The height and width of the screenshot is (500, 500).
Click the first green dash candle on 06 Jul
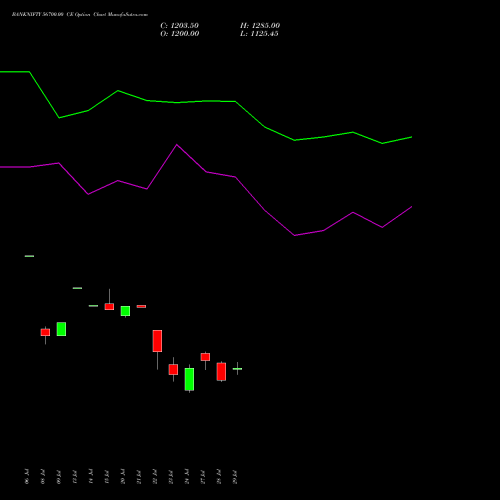point(29,256)
